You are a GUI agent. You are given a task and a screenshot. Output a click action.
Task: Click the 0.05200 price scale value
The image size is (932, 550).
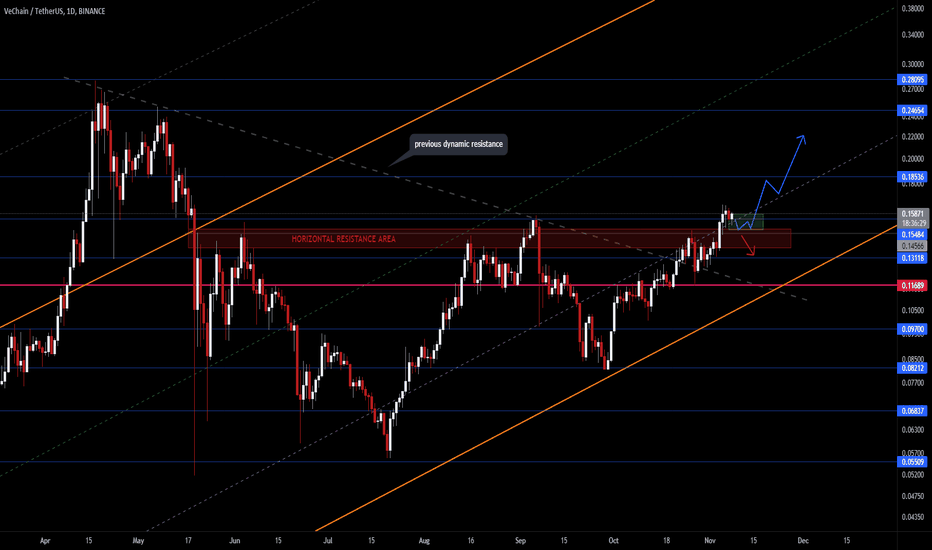coord(912,474)
